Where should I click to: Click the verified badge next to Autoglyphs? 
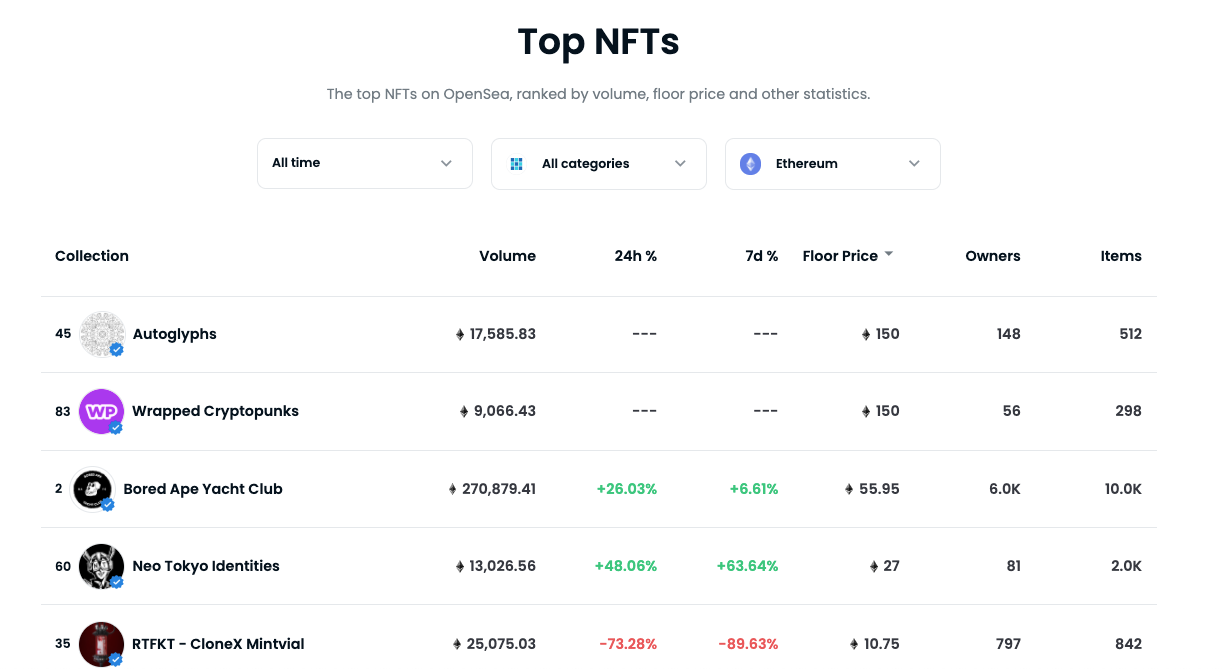click(x=116, y=350)
